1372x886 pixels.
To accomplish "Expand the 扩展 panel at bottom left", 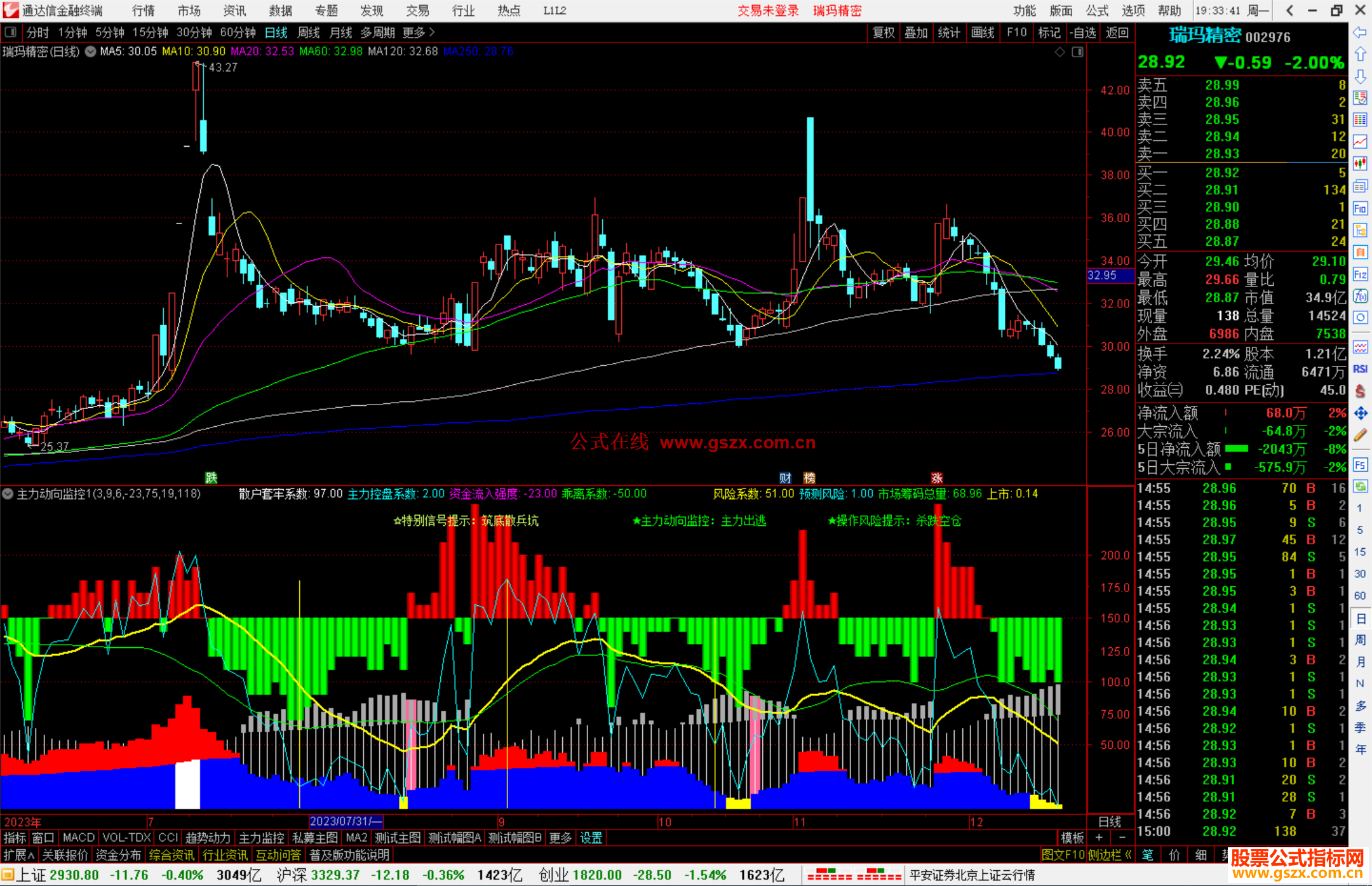I will pyautogui.click(x=18, y=855).
